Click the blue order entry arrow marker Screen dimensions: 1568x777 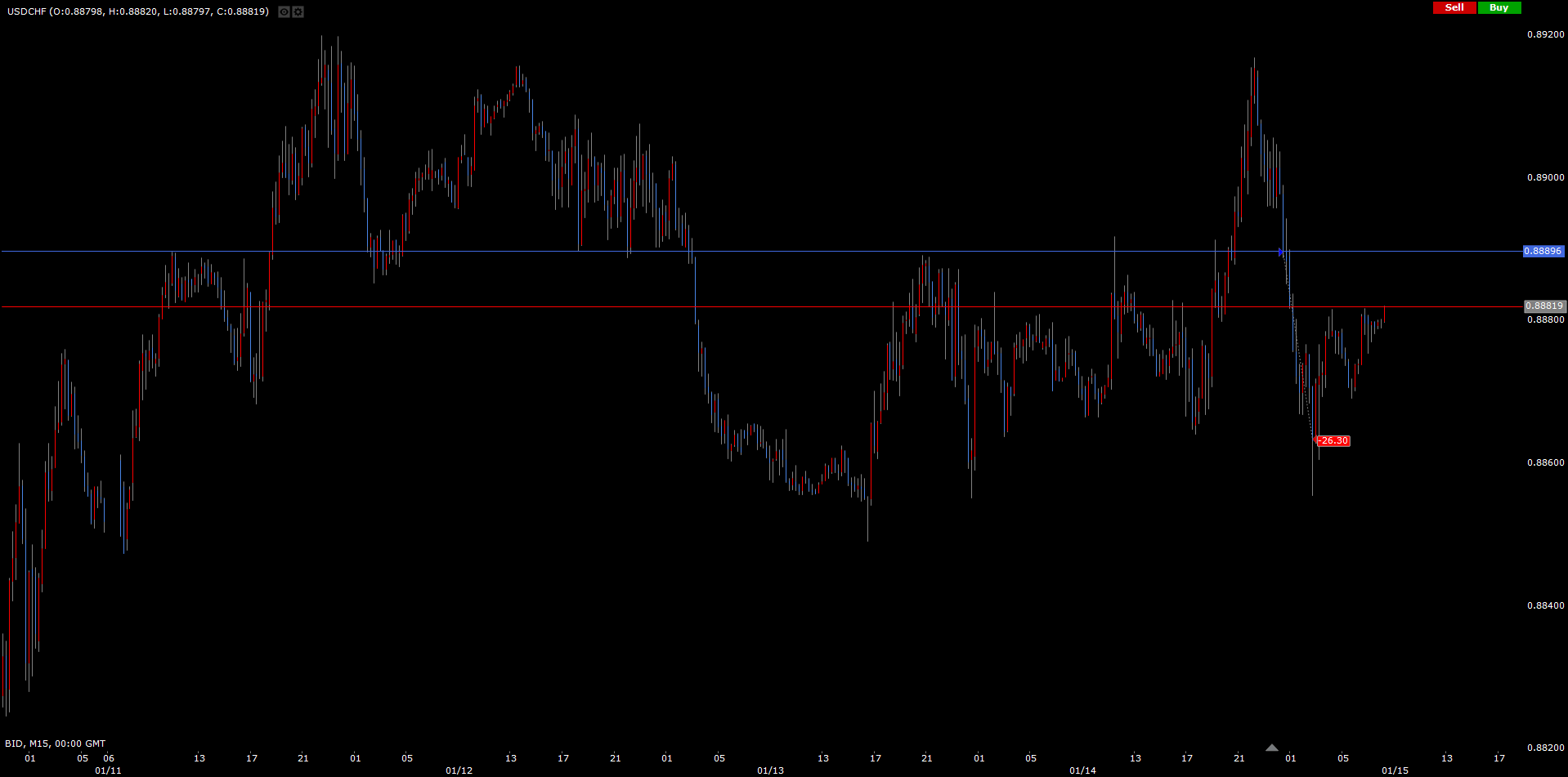tap(1281, 252)
